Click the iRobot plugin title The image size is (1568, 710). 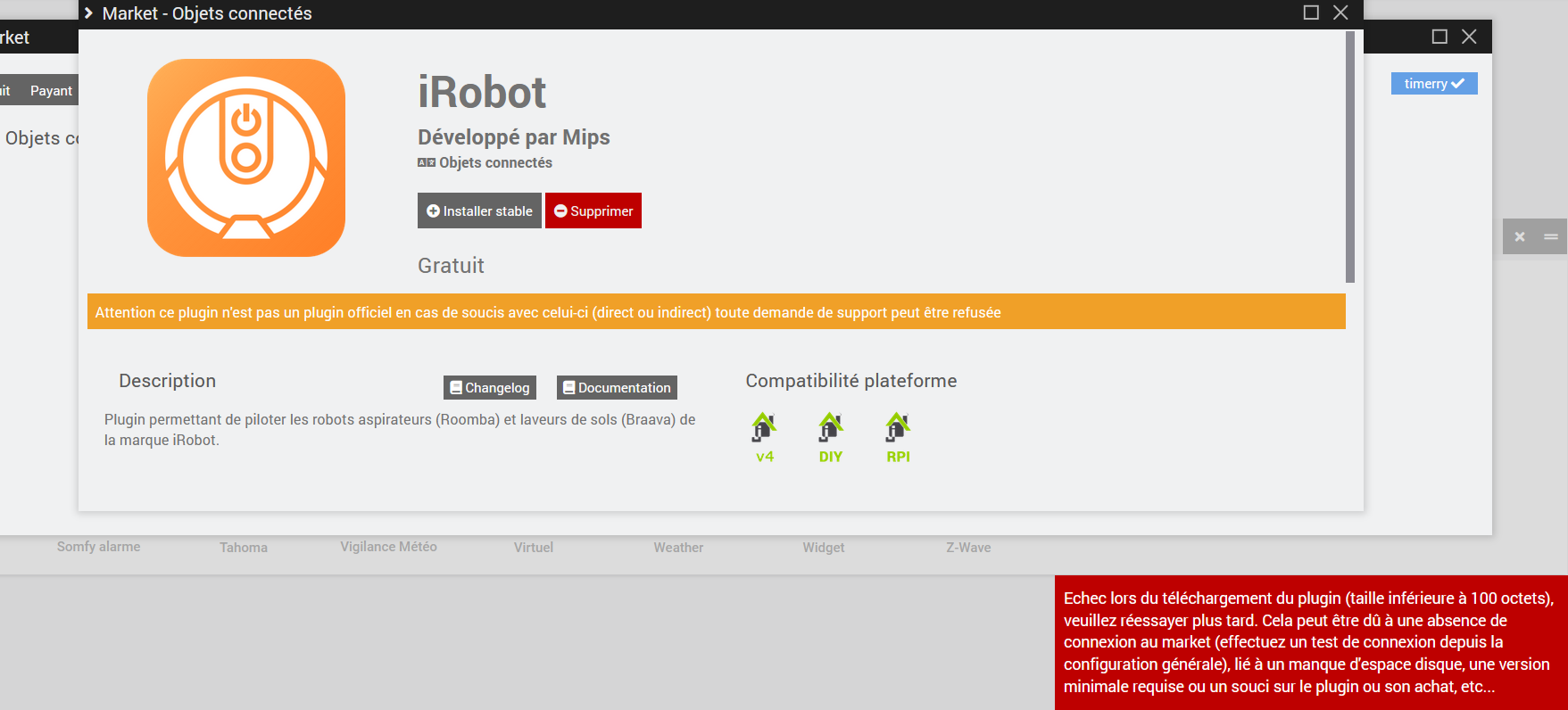(482, 92)
